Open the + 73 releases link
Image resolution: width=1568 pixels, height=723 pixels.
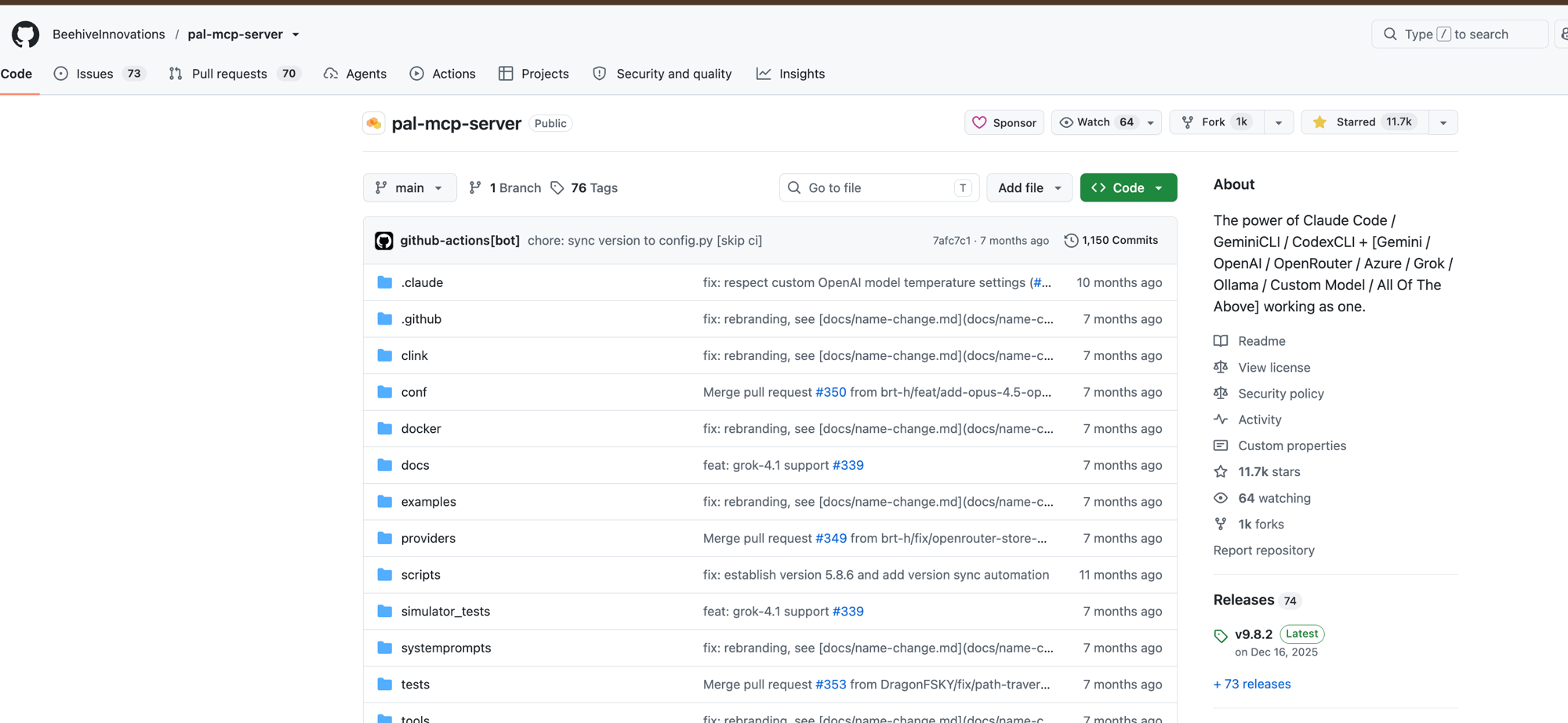click(1252, 684)
